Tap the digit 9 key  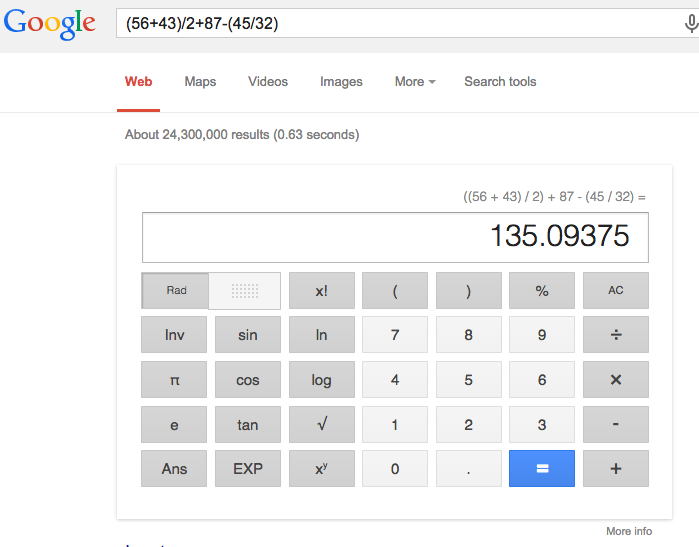(x=542, y=335)
